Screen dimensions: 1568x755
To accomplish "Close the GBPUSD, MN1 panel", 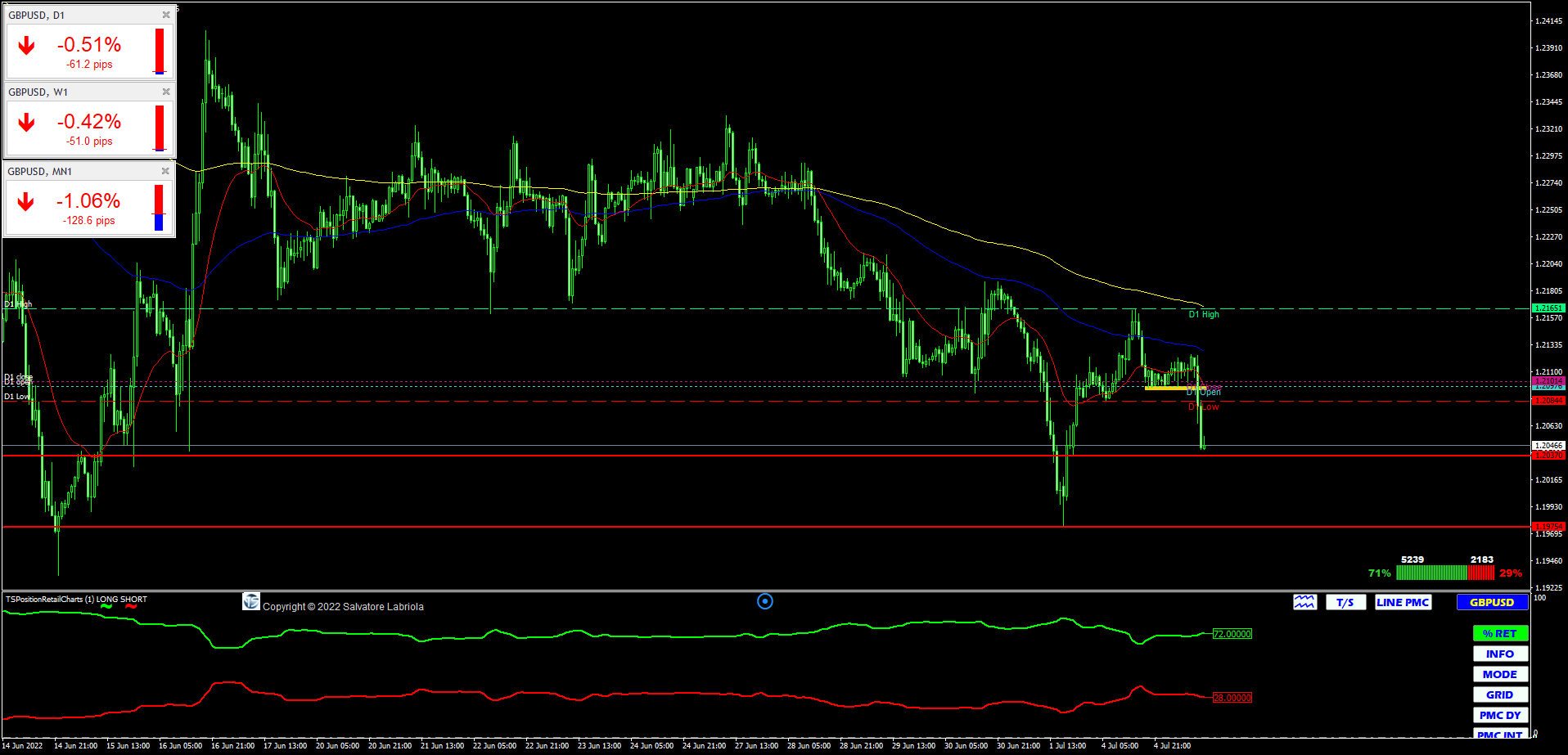I will (x=165, y=171).
